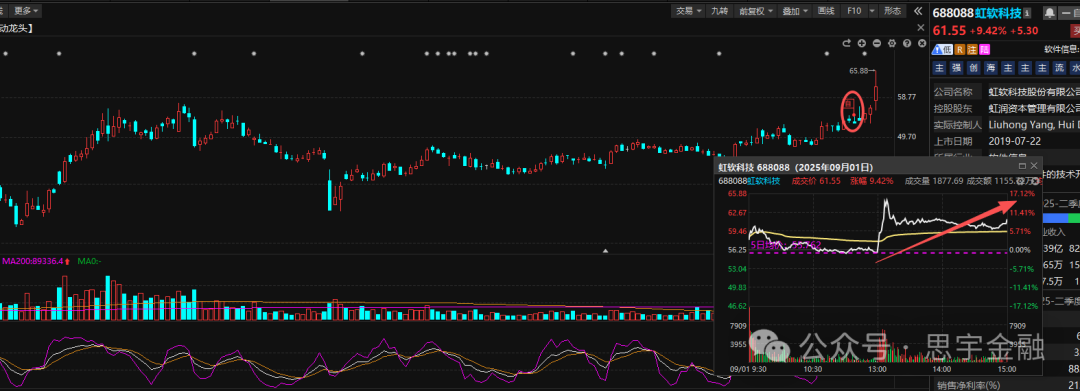The width and height of the screenshot is (1080, 391).
Task: Open price alert bell icon
Action: (1049, 13)
